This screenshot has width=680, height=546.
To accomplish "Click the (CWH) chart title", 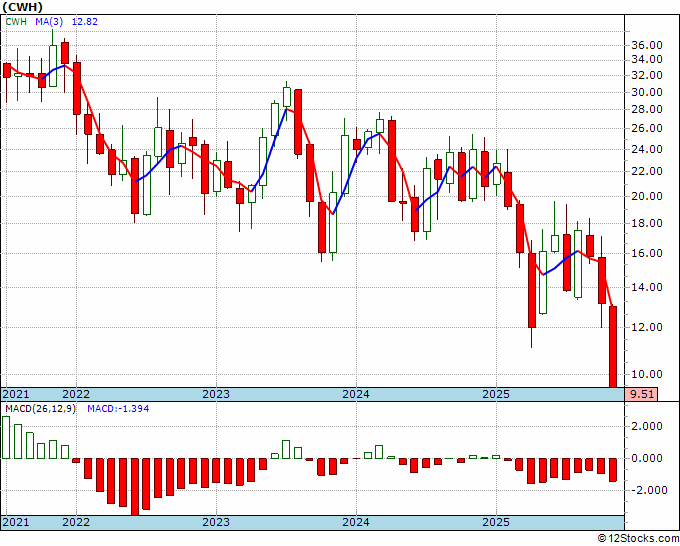I will point(23,7).
